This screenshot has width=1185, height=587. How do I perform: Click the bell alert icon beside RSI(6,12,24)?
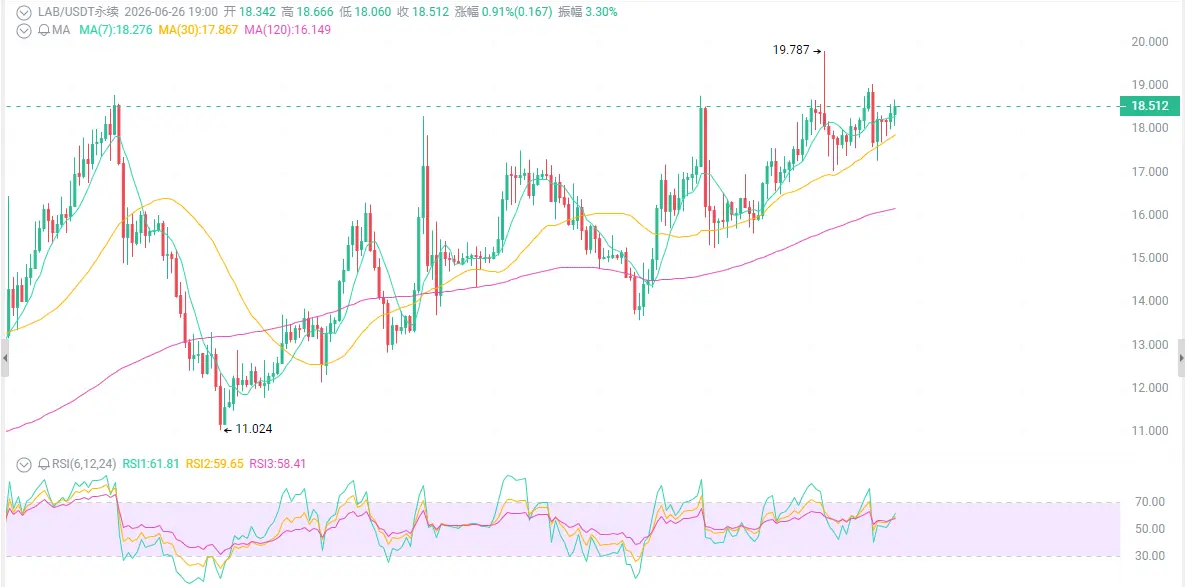(44, 464)
